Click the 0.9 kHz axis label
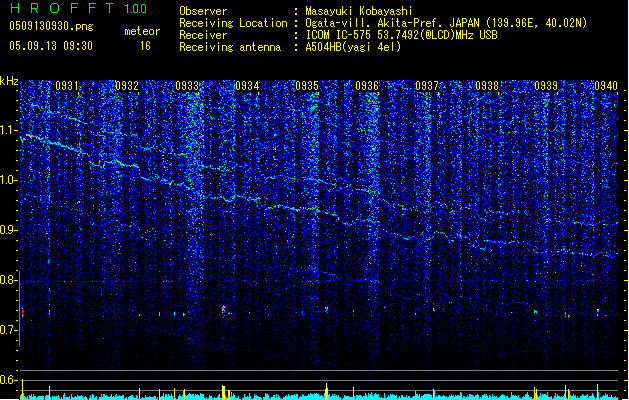 coord(8,230)
